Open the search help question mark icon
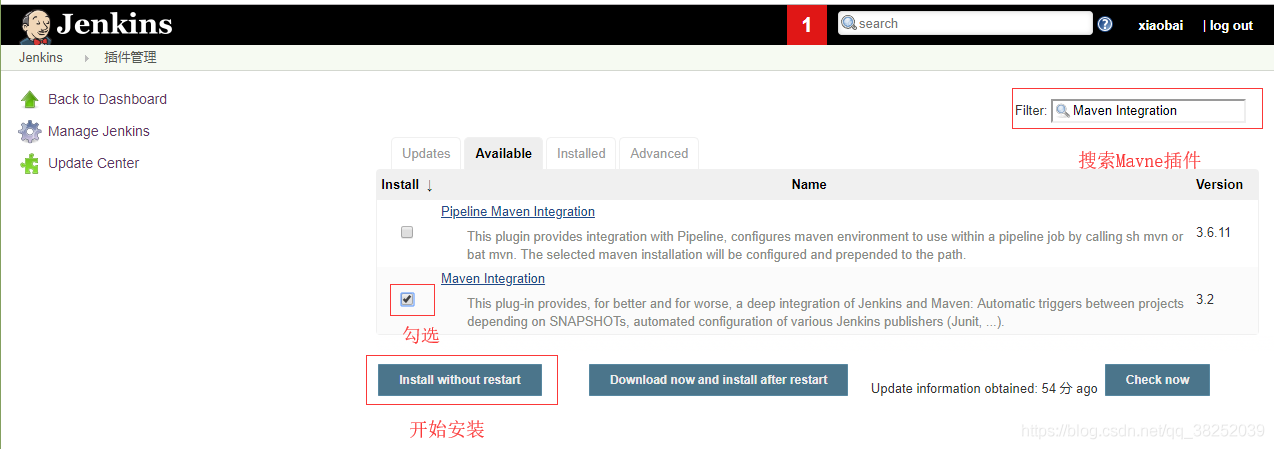Image resolution: width=1274 pixels, height=449 pixels. pyautogui.click(x=1104, y=24)
